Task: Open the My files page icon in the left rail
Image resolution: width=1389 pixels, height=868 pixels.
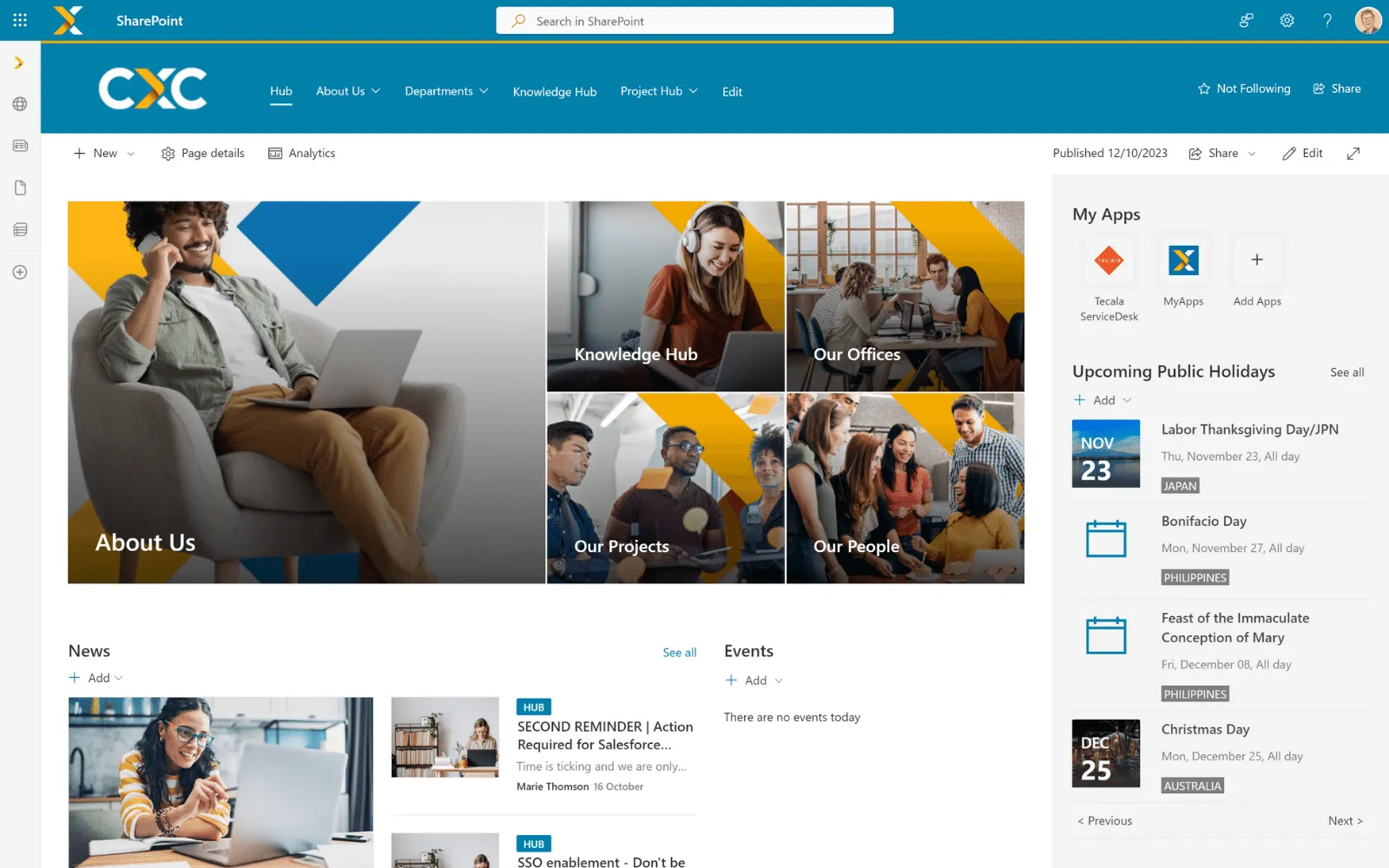Action: click(20, 187)
